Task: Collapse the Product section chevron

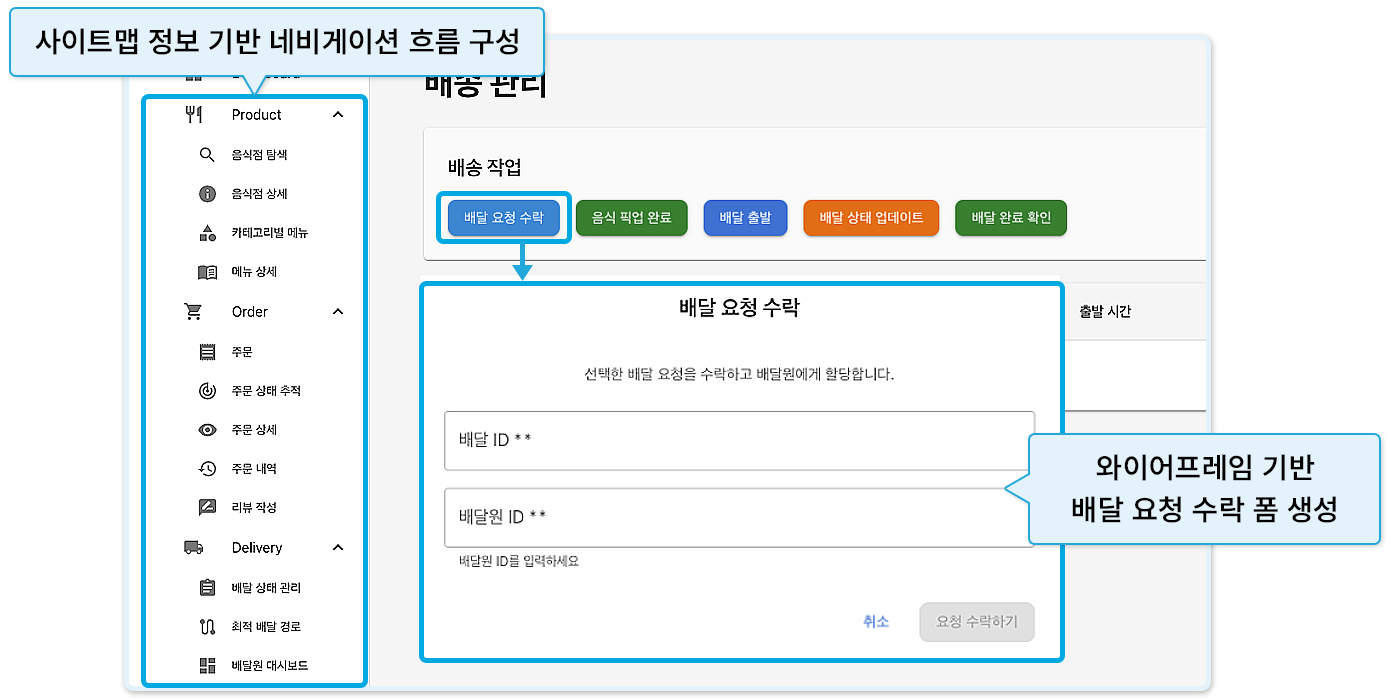Action: [x=338, y=115]
